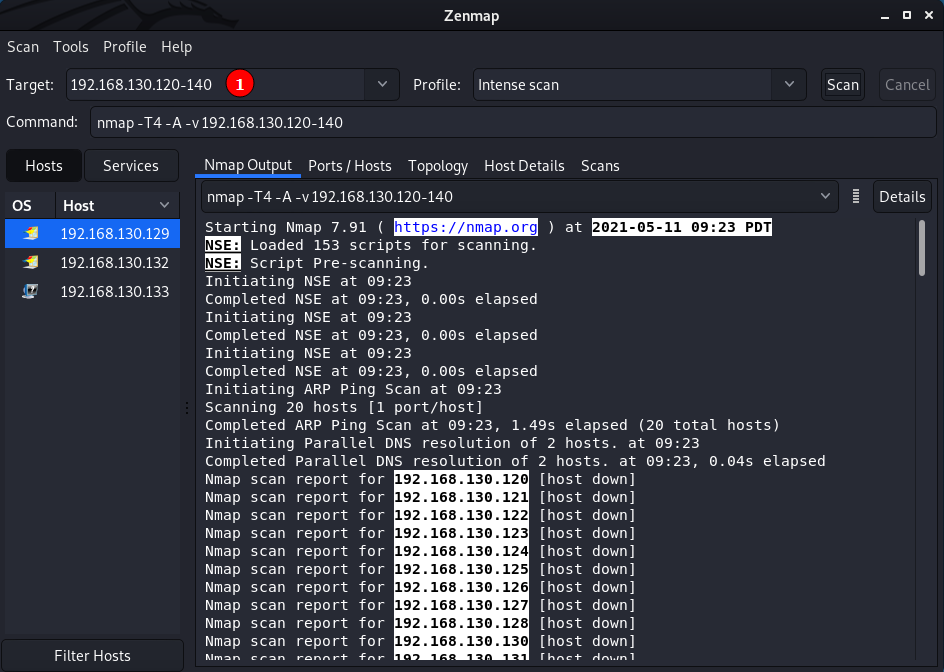
Task: Click the 'Initiating ARP Ping Scan' line
Action: pos(353,389)
